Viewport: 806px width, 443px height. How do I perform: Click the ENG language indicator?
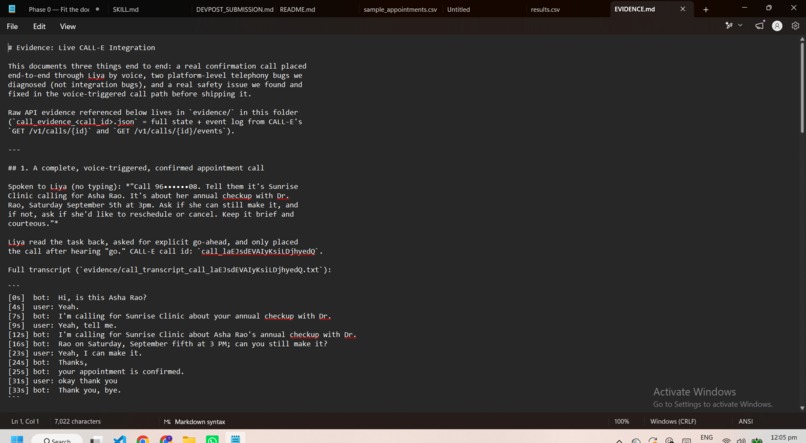pos(706,437)
